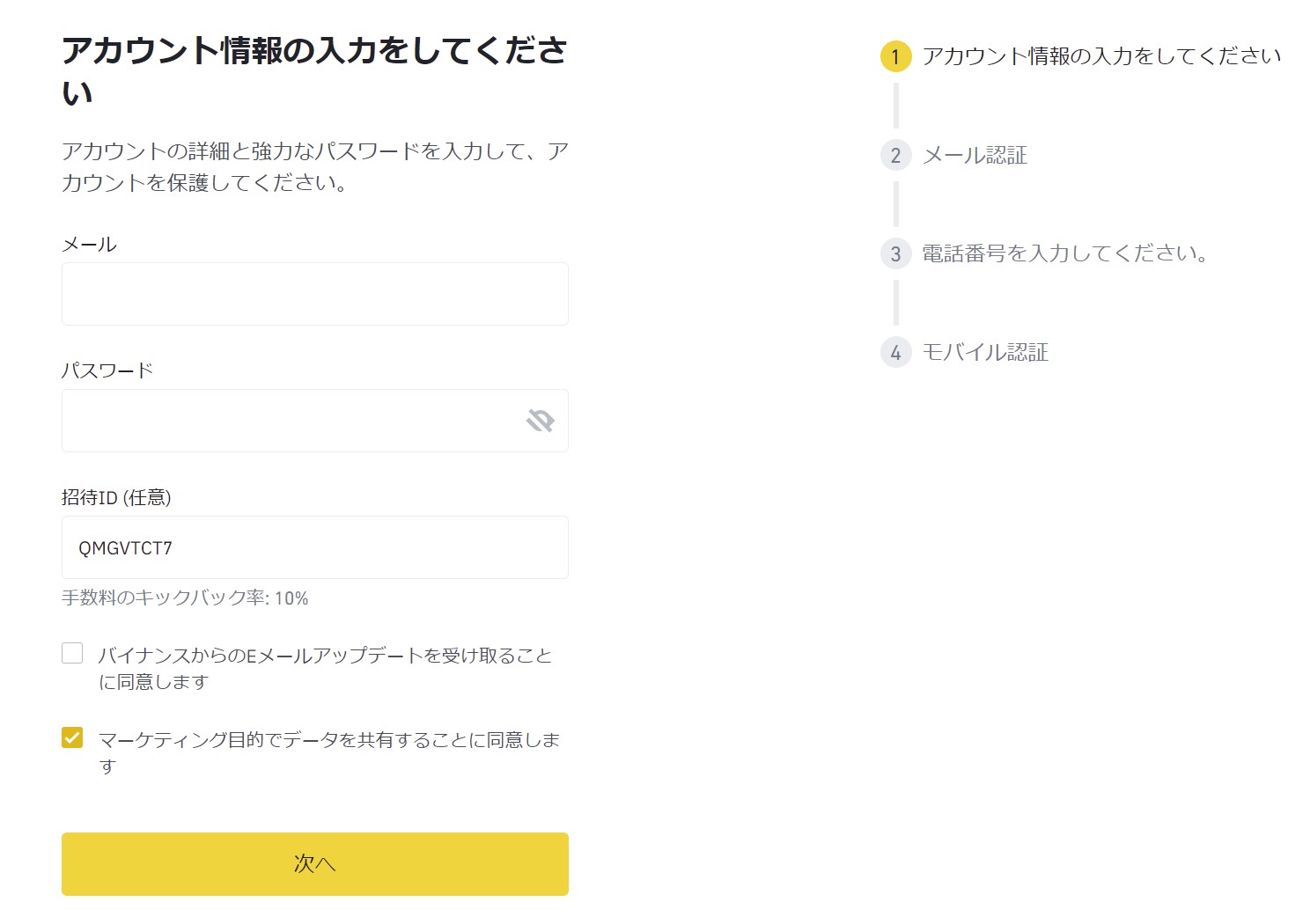Viewport: 1310px width, 924px height.
Task: Select the メール認証 step label
Action: coord(975,156)
